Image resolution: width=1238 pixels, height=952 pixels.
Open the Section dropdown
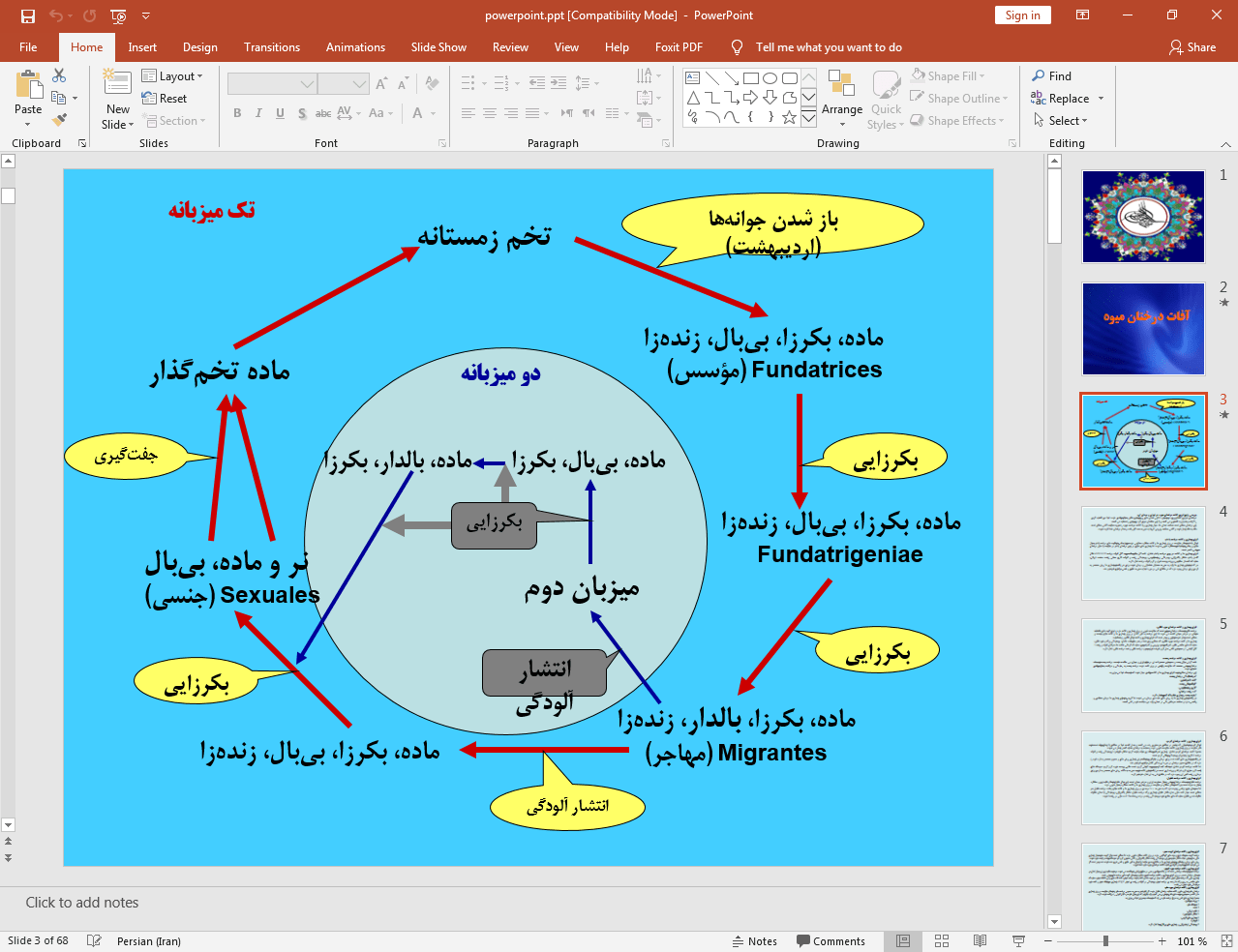(x=174, y=120)
